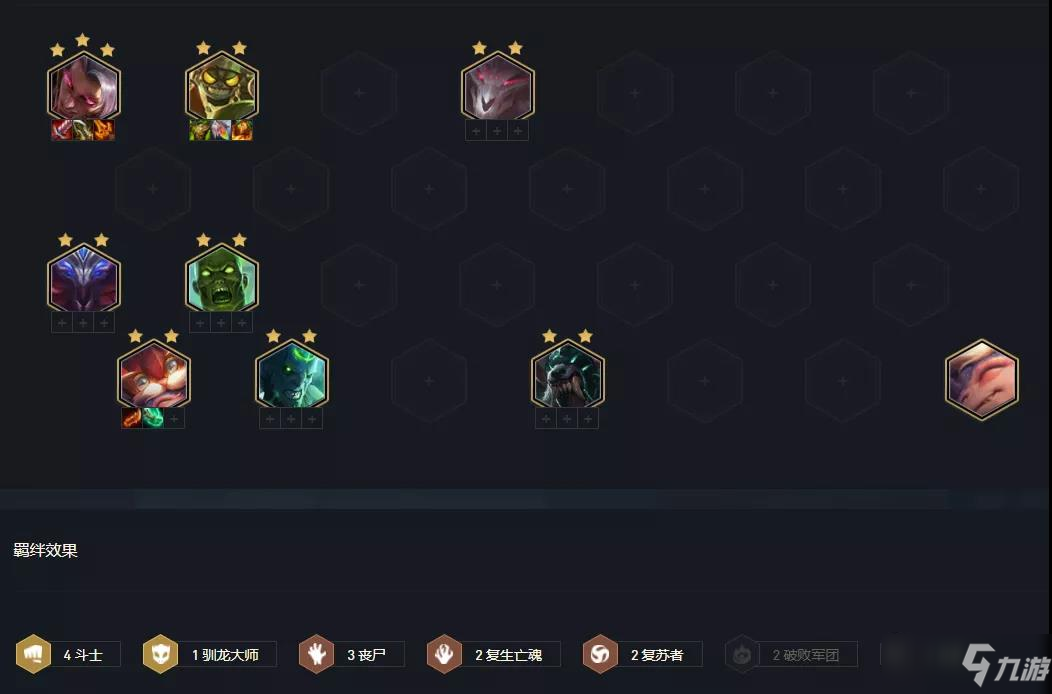Screen dimensions: 1052x694
Task: Select the teal beast champion with fangs
Action: [568, 374]
